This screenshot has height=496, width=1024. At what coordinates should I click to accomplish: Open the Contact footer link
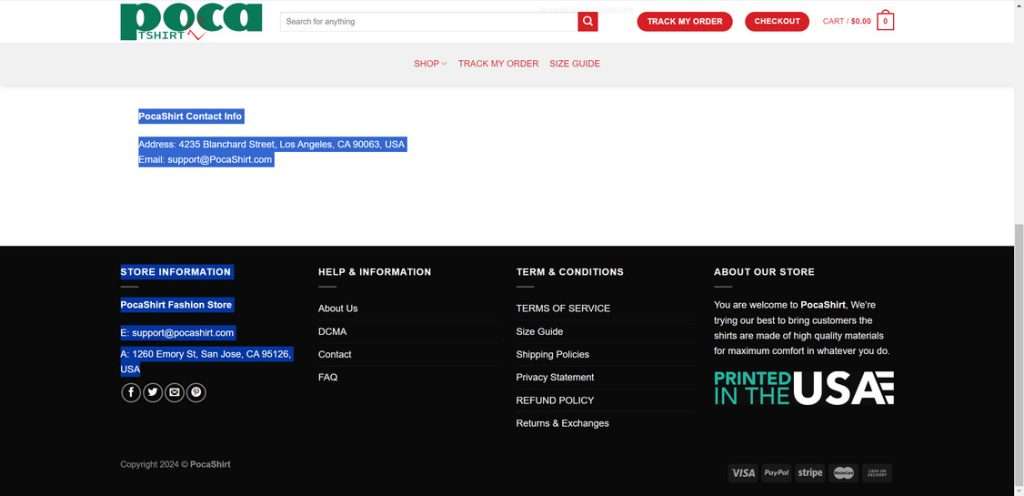point(334,354)
